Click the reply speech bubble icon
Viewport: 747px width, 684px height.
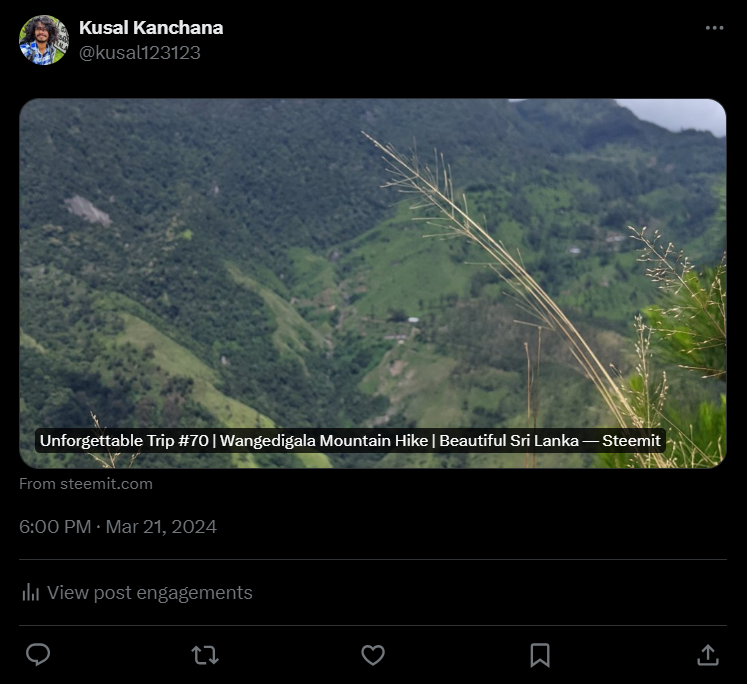point(38,655)
